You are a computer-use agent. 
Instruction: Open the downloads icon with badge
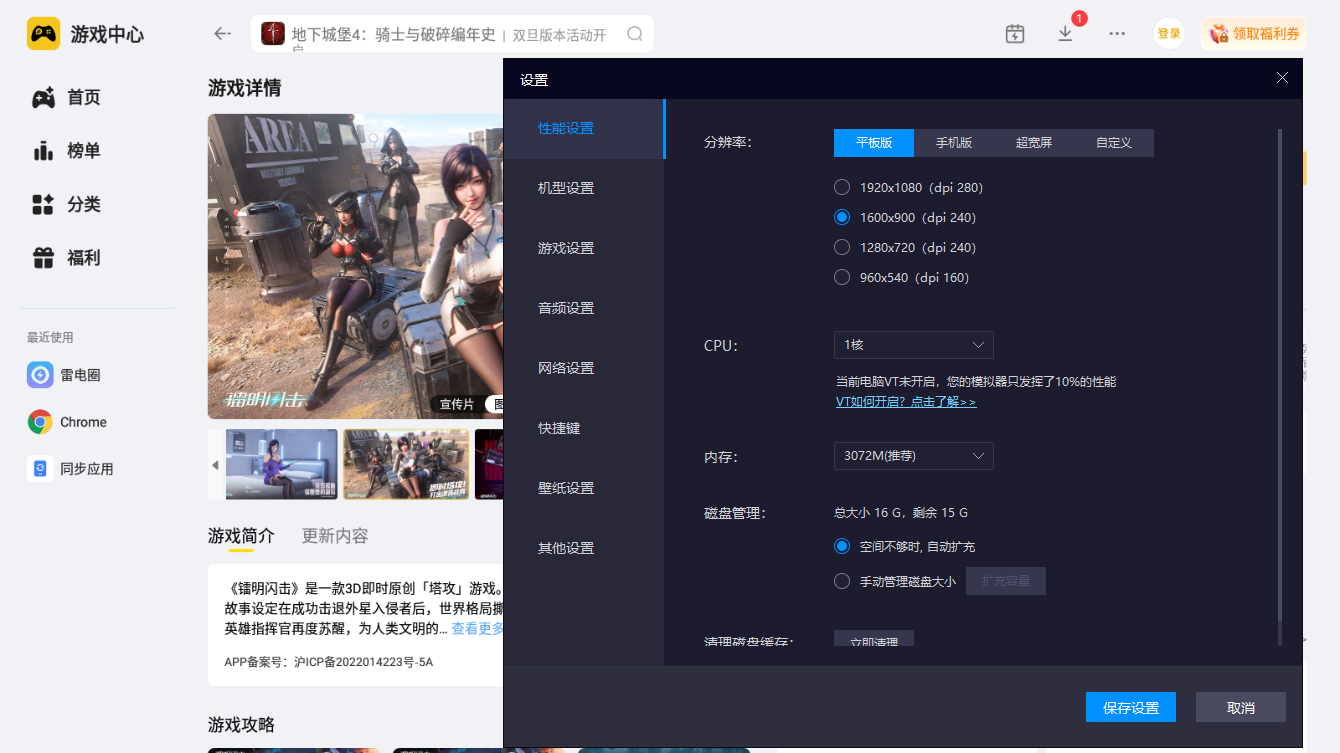[x=1065, y=34]
